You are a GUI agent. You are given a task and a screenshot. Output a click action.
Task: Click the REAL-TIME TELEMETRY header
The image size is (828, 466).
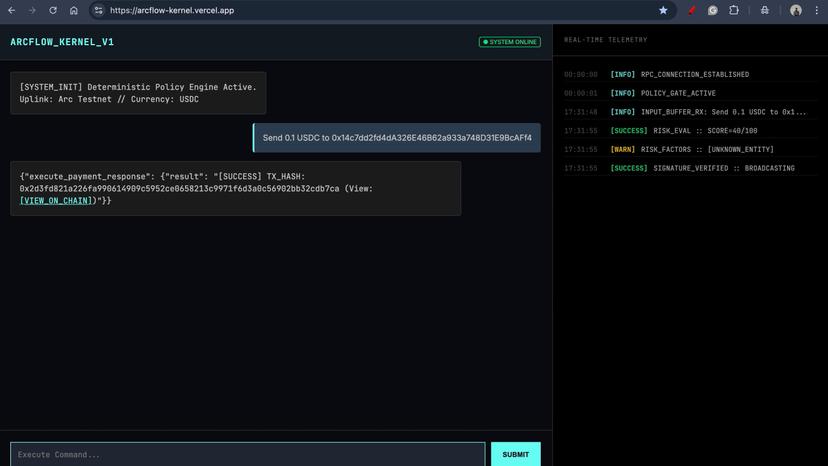point(606,40)
